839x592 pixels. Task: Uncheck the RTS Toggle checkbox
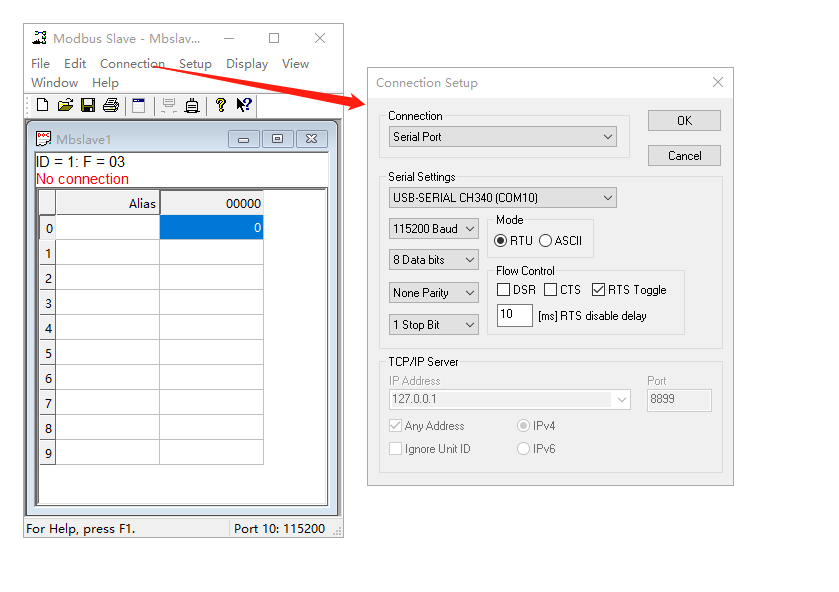tap(599, 290)
